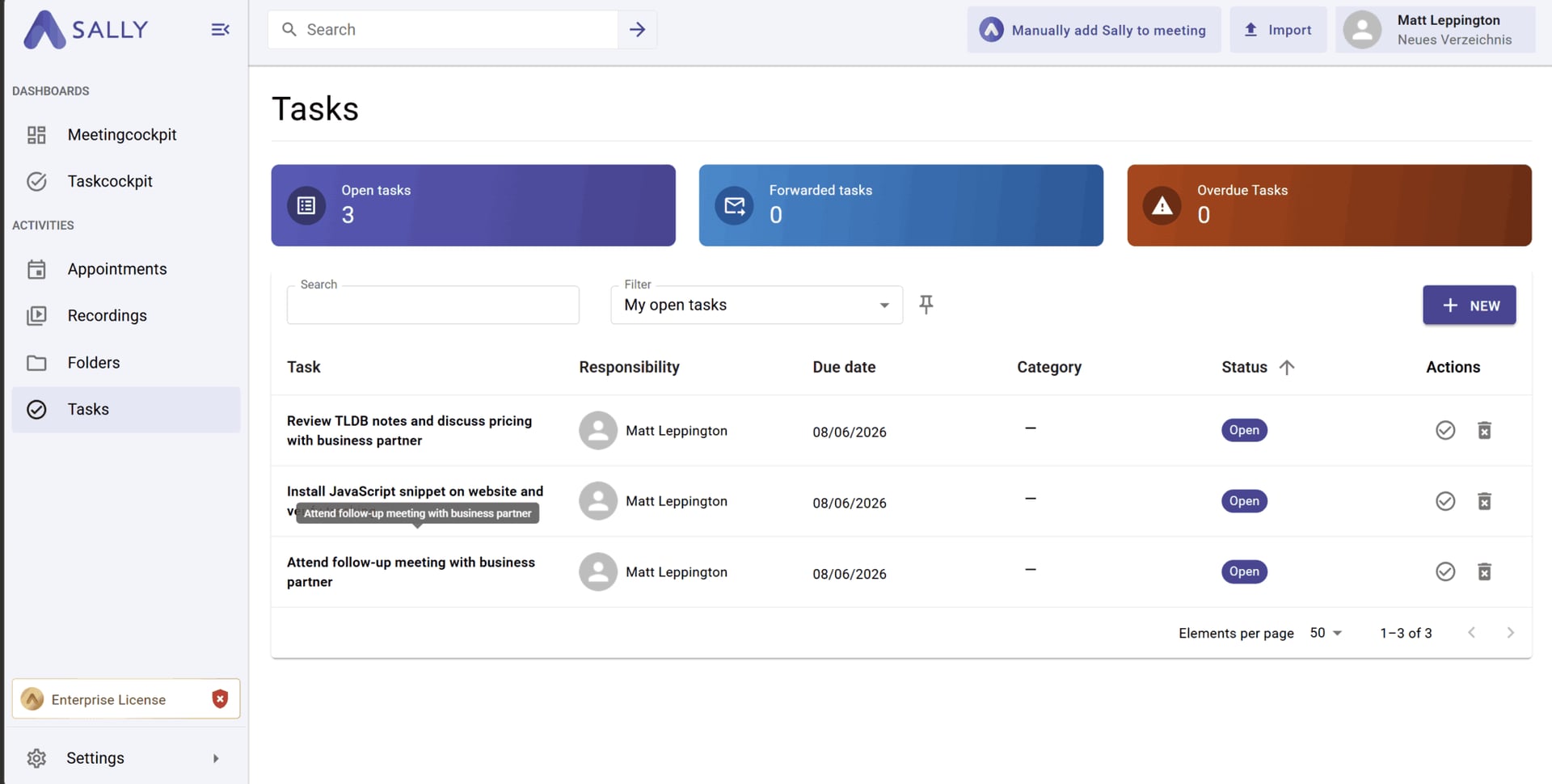Collapse the sidebar menu icon

click(x=220, y=30)
